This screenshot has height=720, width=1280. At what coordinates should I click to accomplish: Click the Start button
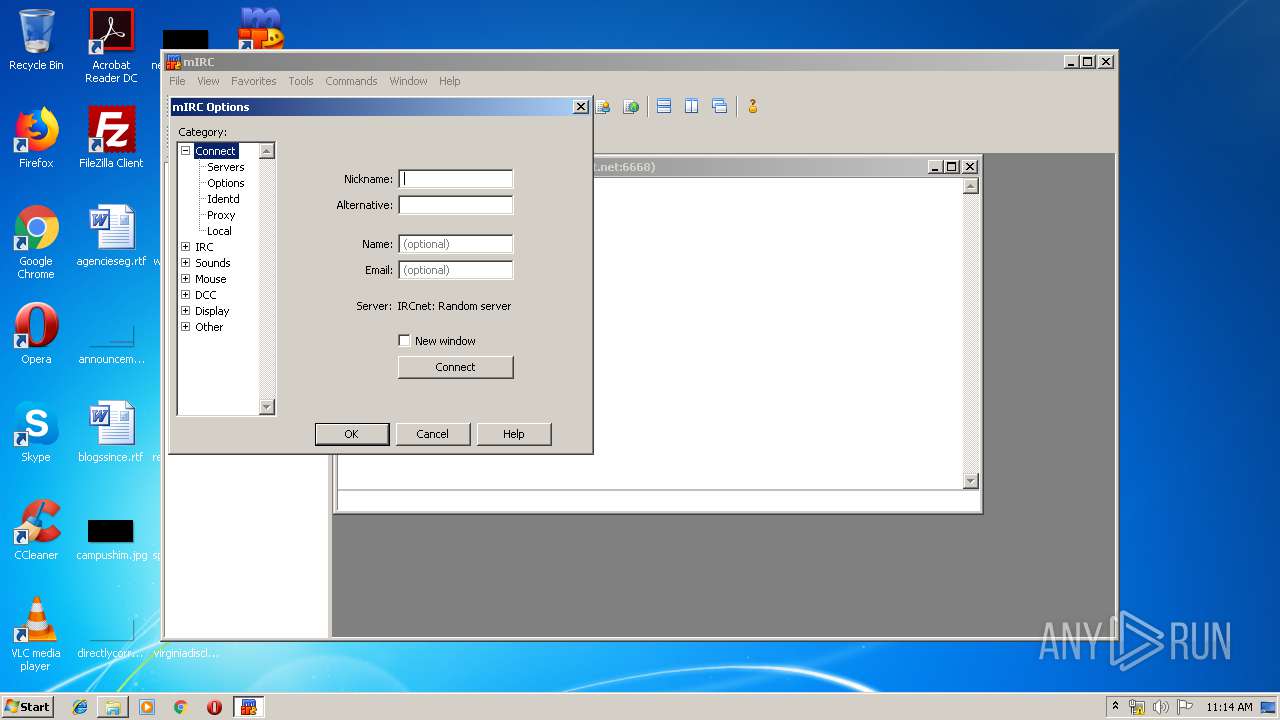pos(27,707)
